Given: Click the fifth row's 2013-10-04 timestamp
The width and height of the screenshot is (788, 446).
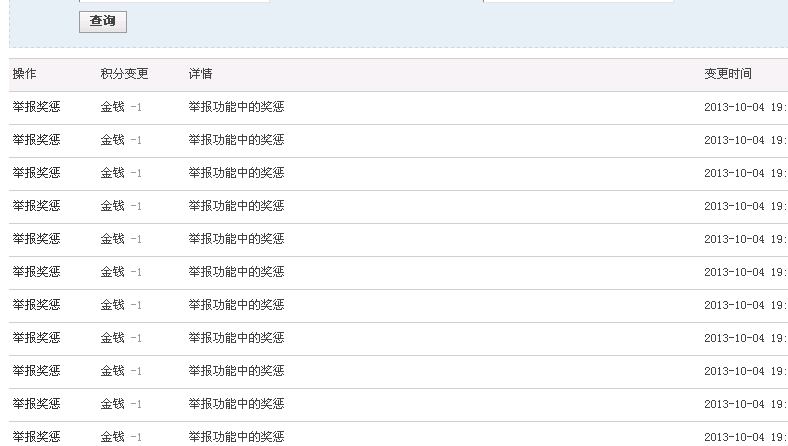Looking at the screenshot, I should (x=746, y=239).
